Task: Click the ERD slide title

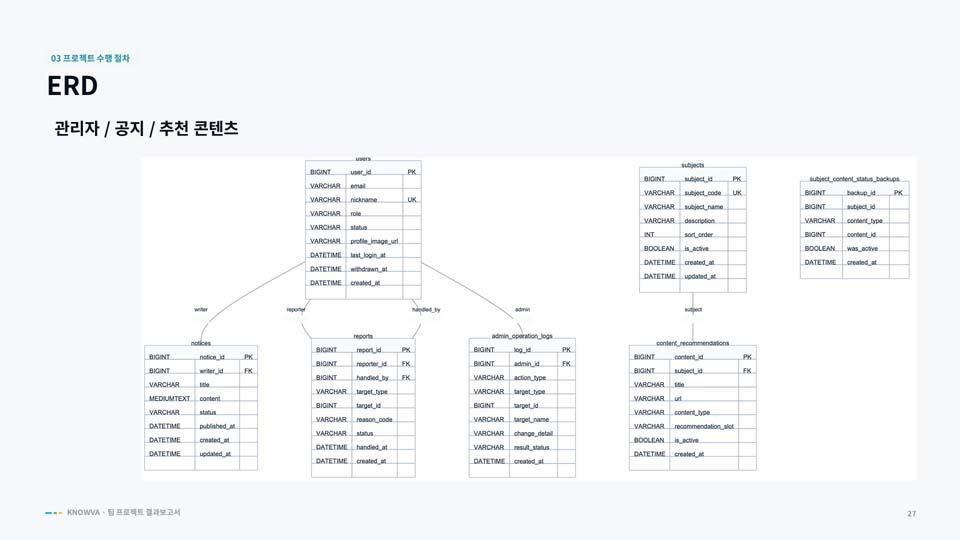Action: (x=72, y=86)
